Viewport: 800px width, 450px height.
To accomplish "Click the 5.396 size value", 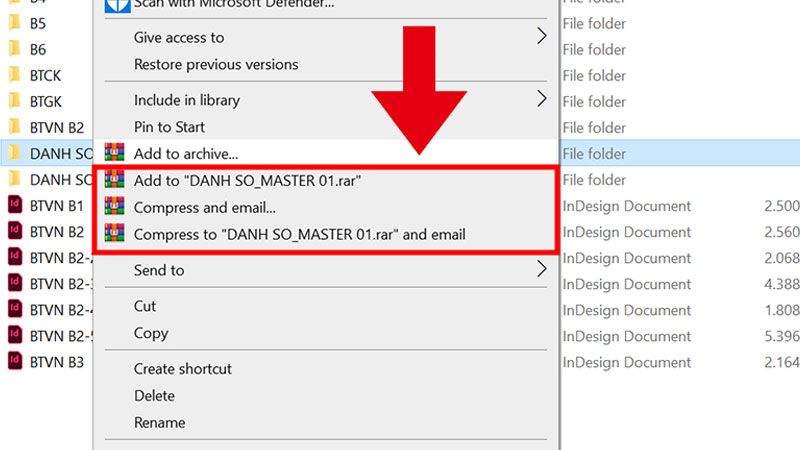I will (782, 336).
